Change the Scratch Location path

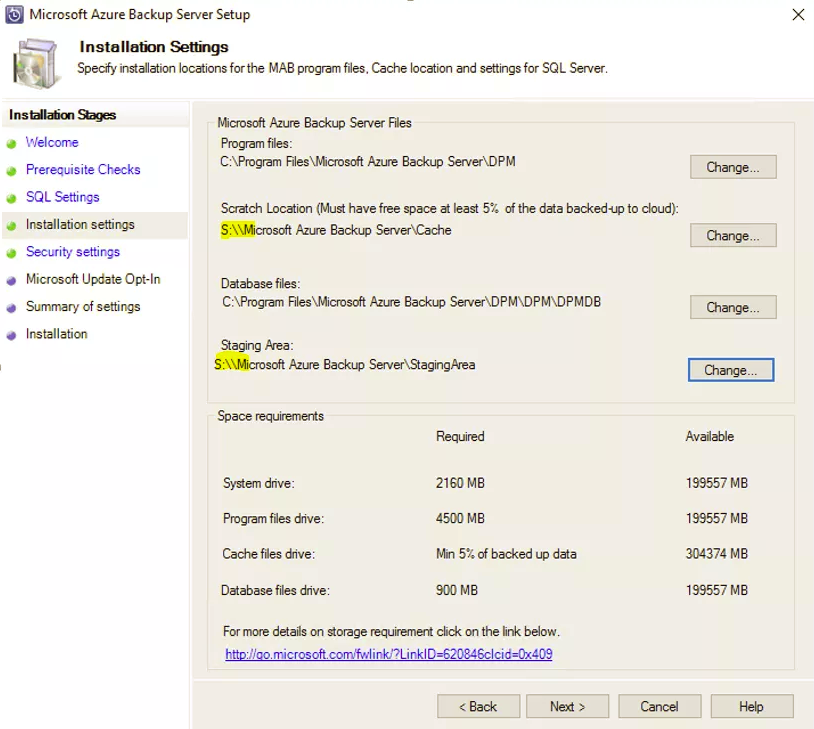point(733,235)
